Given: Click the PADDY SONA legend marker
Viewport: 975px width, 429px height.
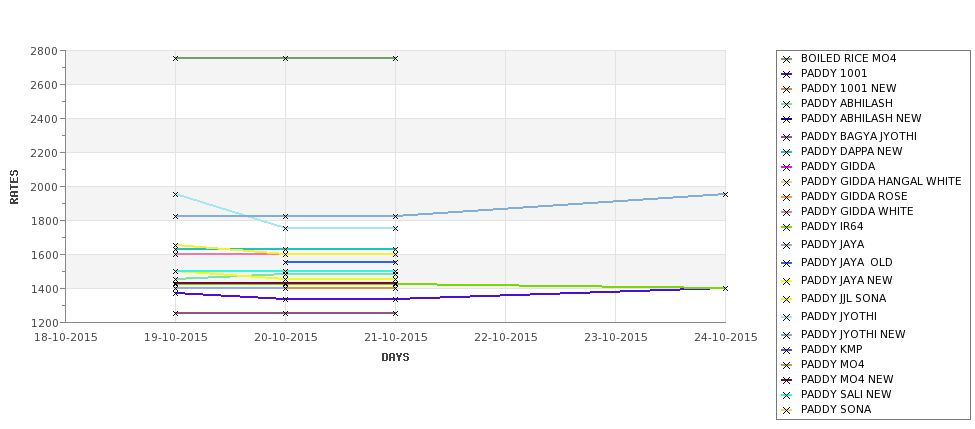Looking at the screenshot, I should click(787, 410).
